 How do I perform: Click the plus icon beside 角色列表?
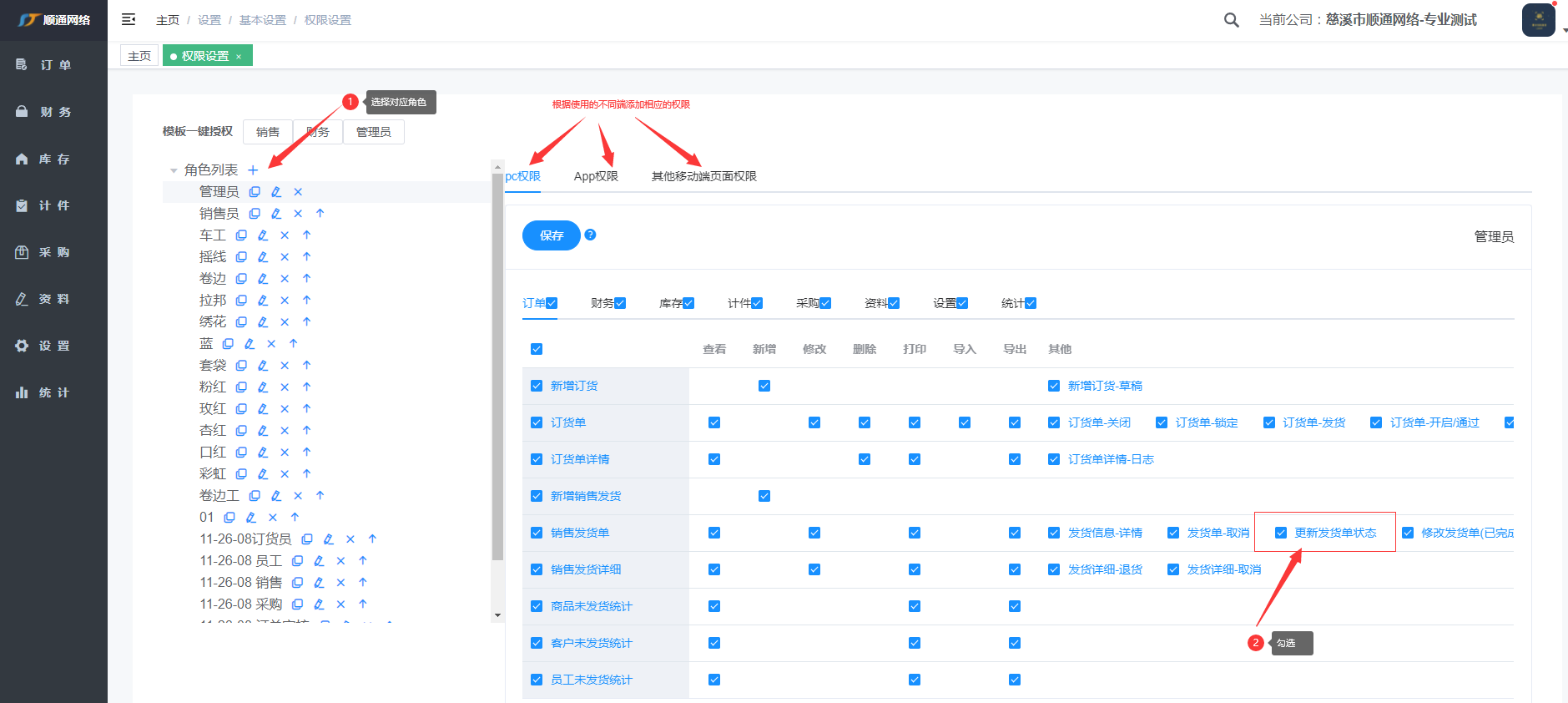tap(253, 170)
